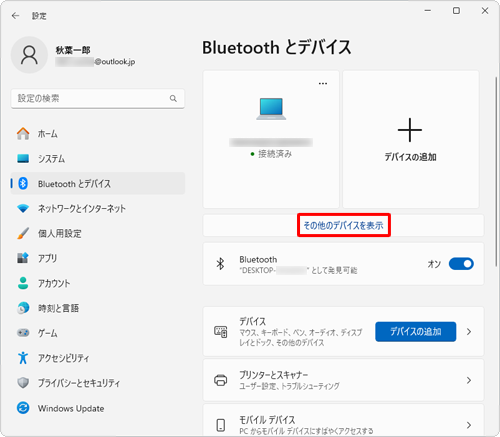Click the デバイスの追加 label under the plus
This screenshot has width=500, height=437.
click(x=410, y=157)
